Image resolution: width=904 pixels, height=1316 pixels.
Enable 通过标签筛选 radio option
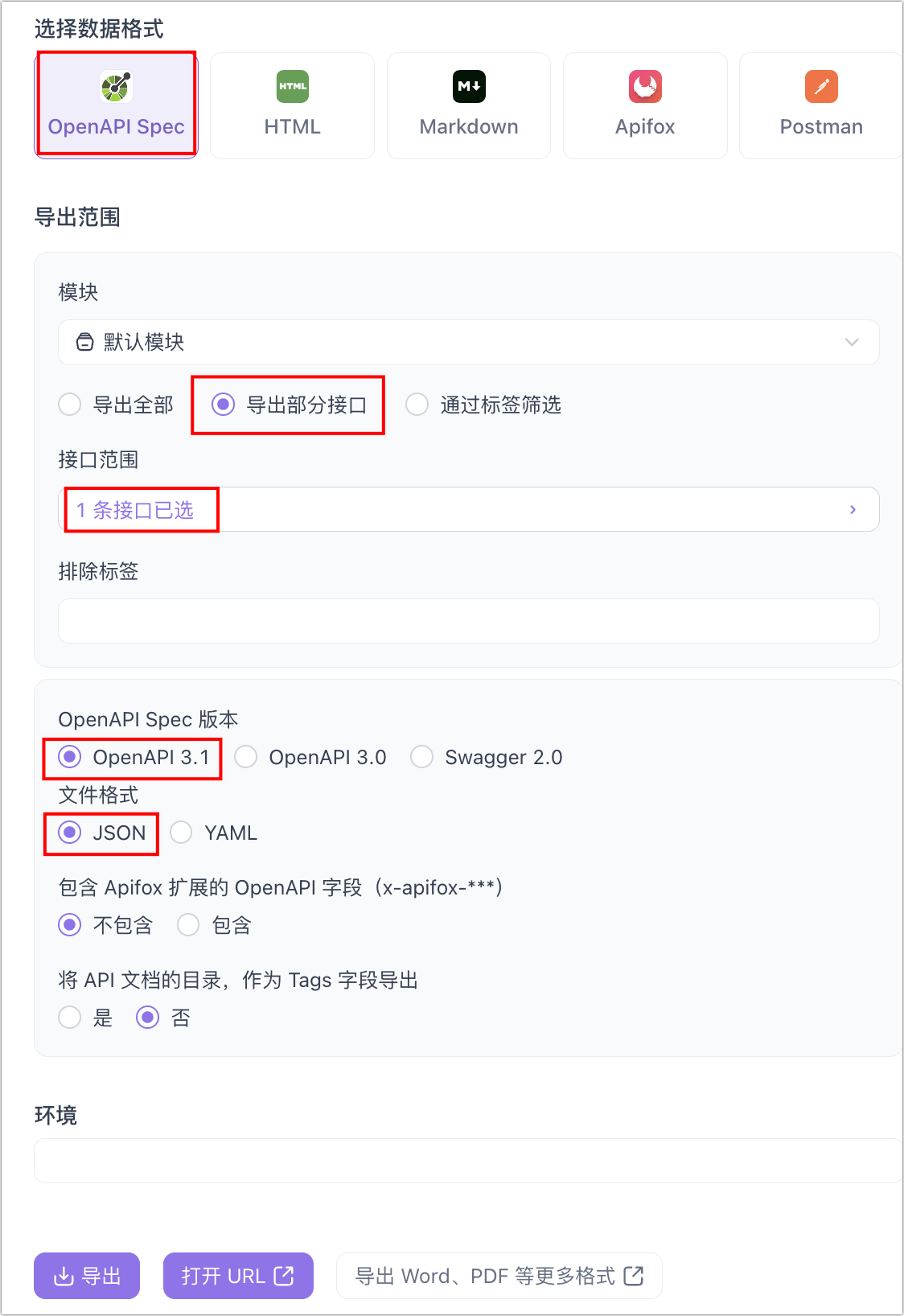[x=417, y=405]
